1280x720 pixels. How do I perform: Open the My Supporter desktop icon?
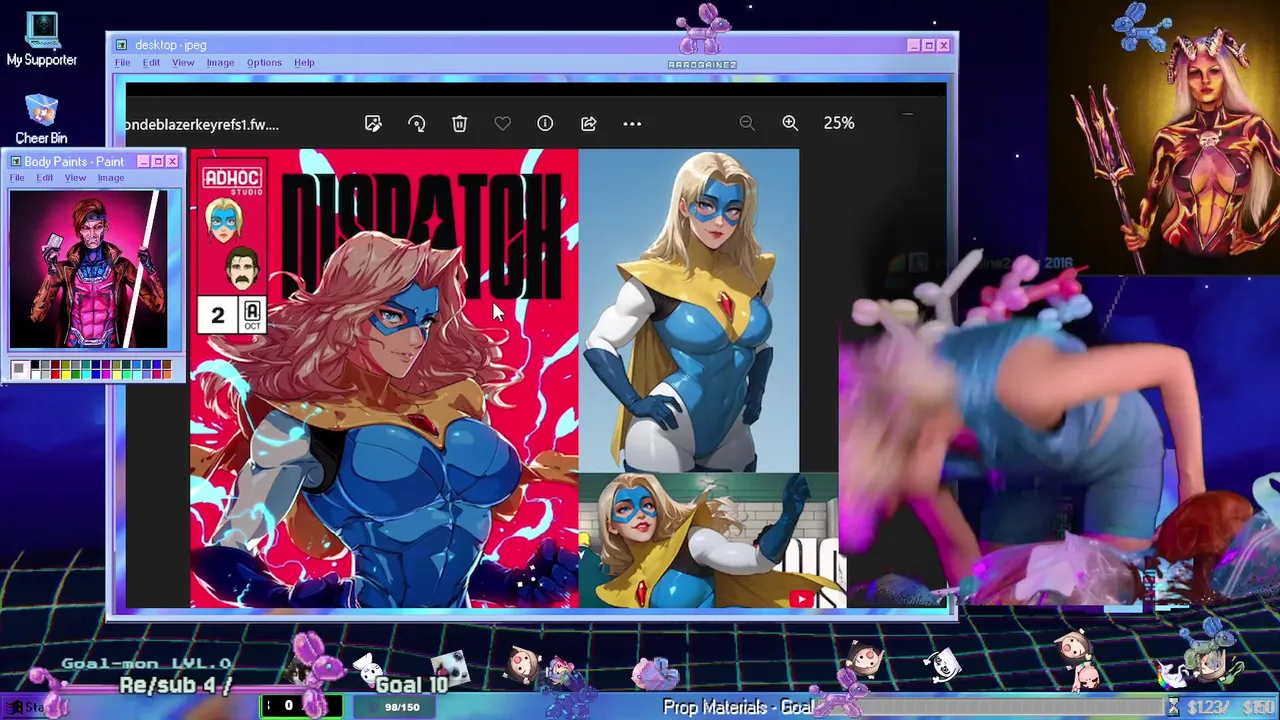[x=41, y=40]
